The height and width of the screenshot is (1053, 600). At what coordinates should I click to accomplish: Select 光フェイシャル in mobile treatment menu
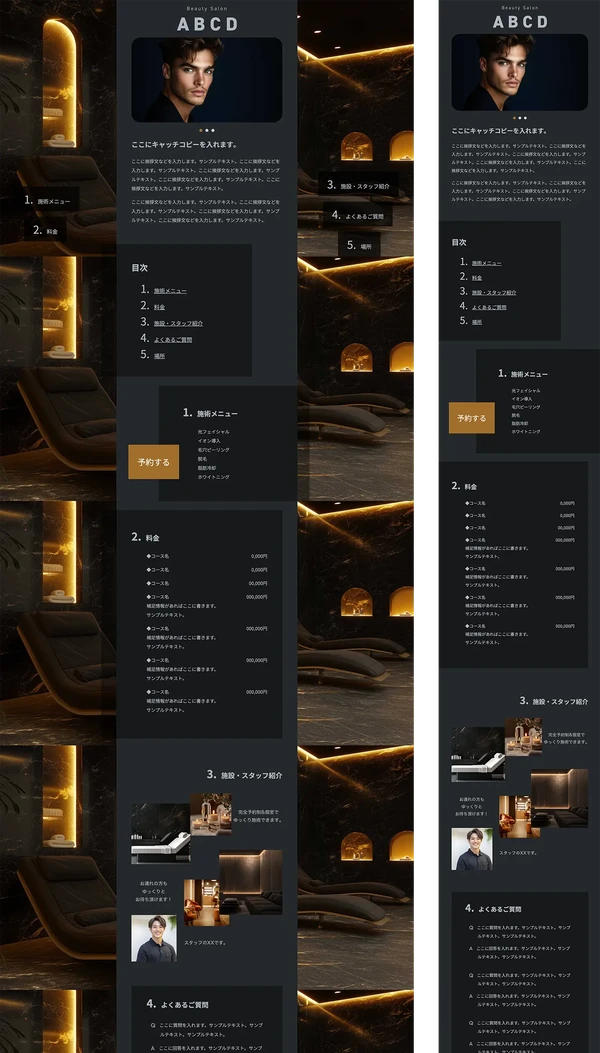pyautogui.click(x=525, y=390)
